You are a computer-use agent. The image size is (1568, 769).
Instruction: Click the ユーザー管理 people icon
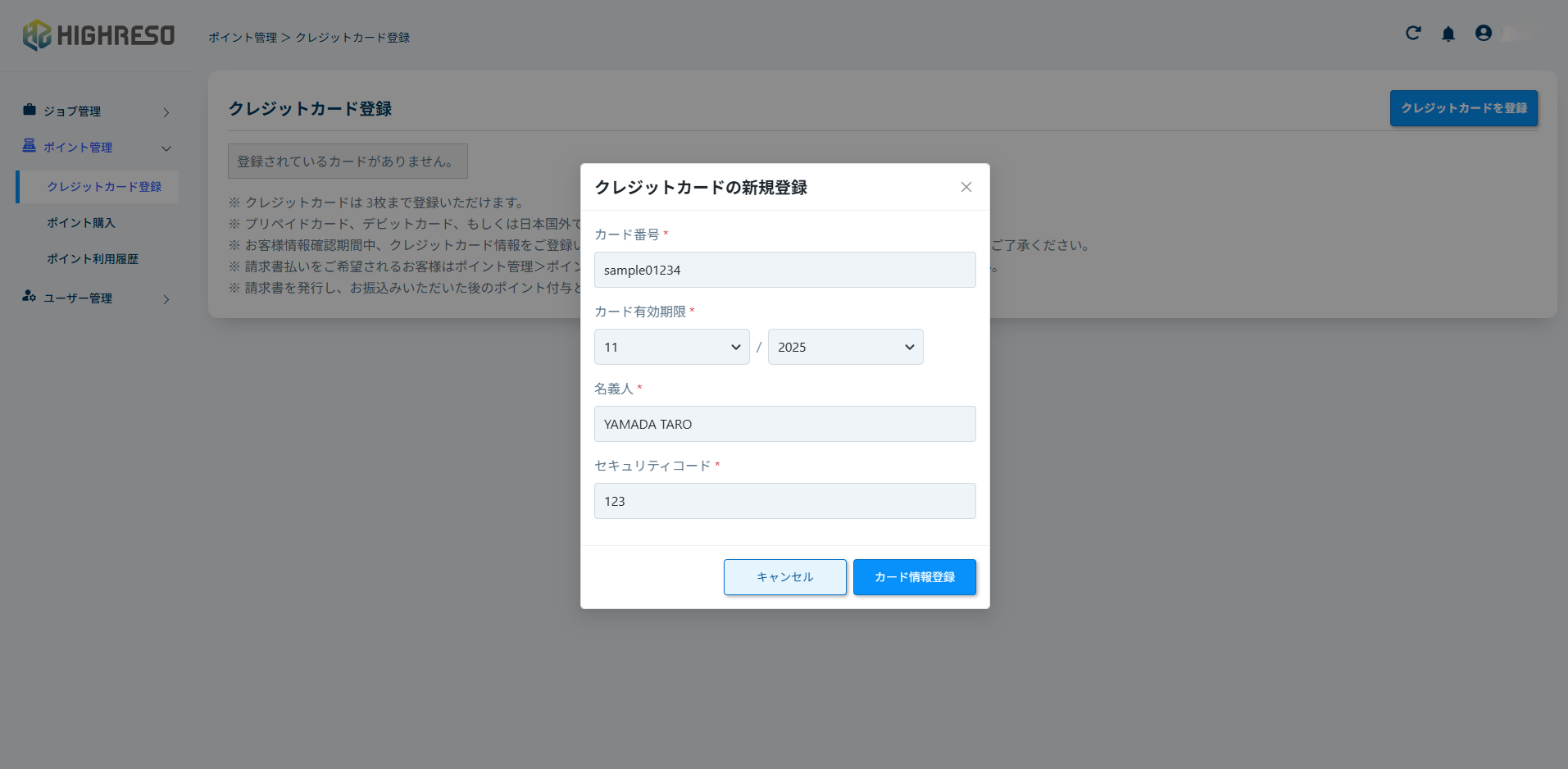[30, 296]
